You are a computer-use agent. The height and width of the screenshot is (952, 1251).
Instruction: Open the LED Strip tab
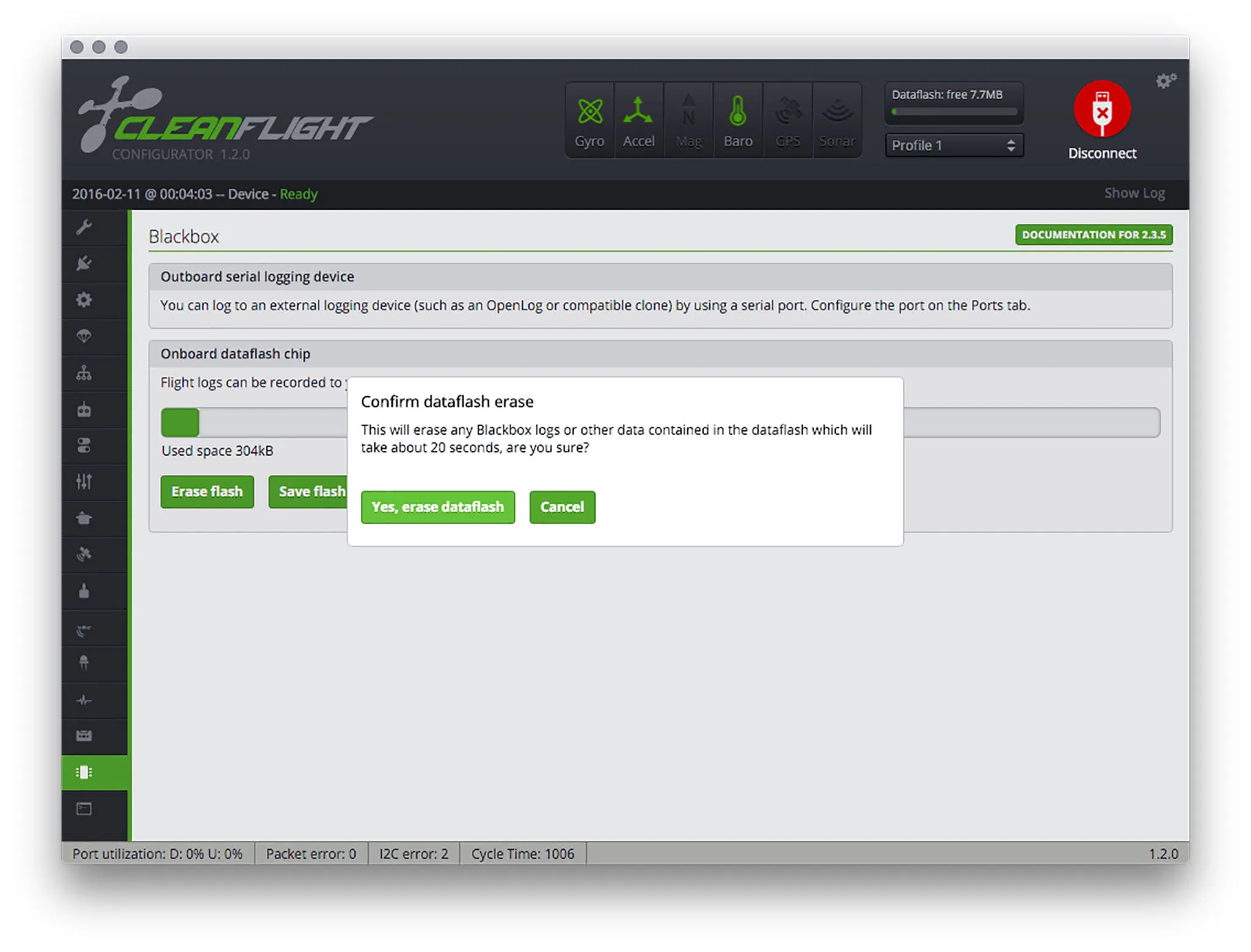click(x=84, y=663)
